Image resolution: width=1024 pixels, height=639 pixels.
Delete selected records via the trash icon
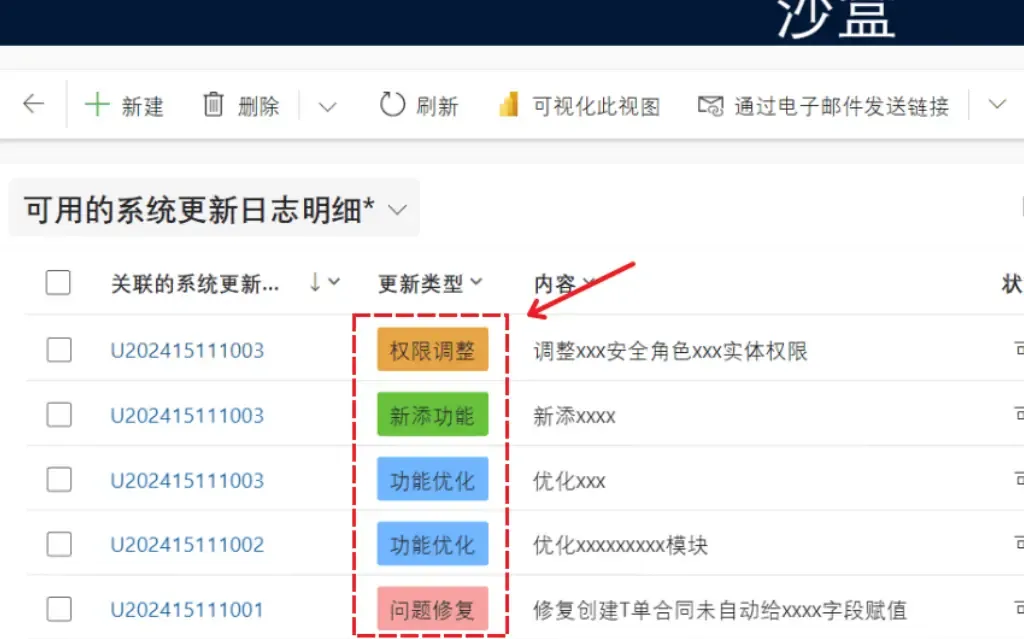[x=214, y=104]
